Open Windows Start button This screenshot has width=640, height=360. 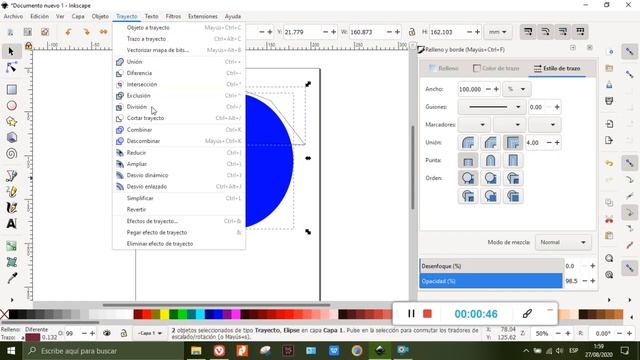click(x=11, y=351)
